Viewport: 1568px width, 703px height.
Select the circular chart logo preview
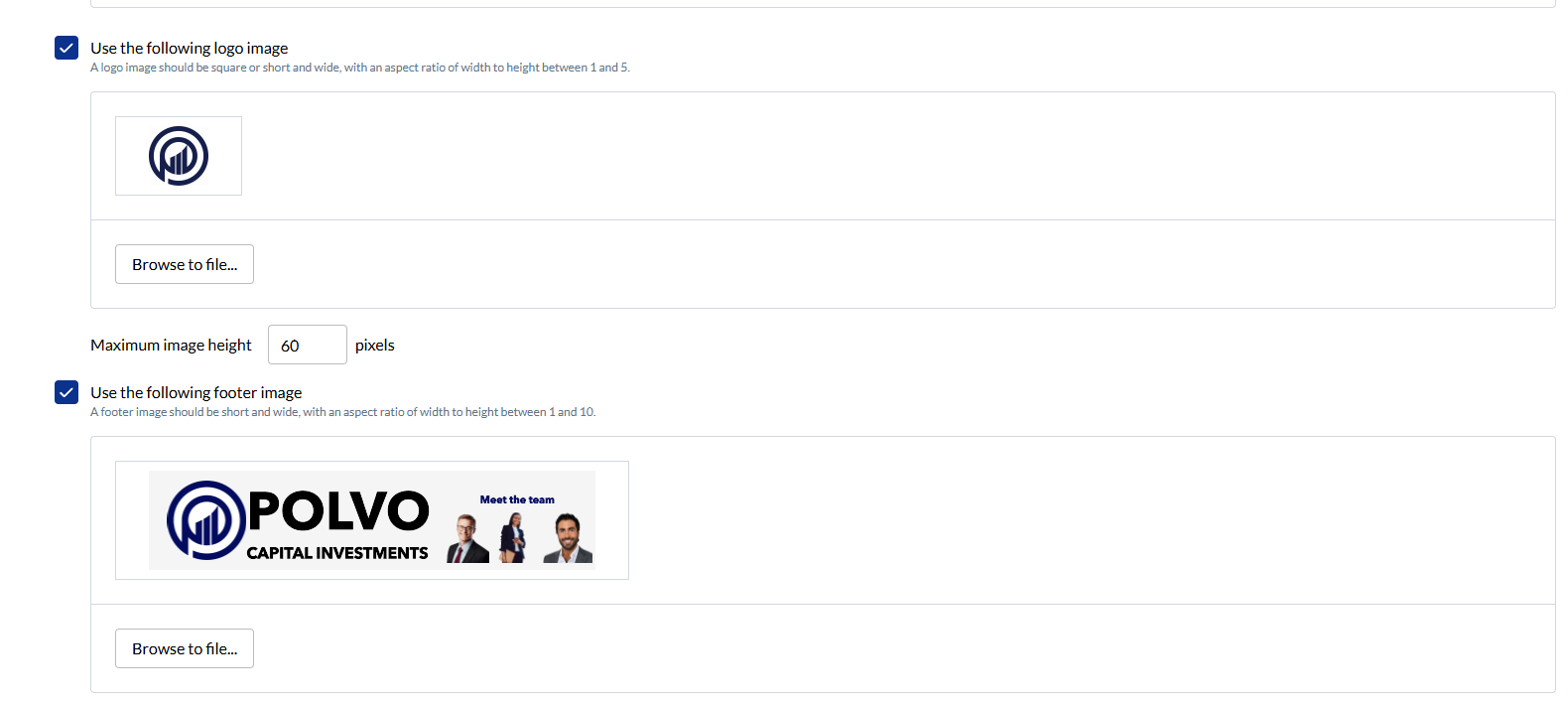179,156
